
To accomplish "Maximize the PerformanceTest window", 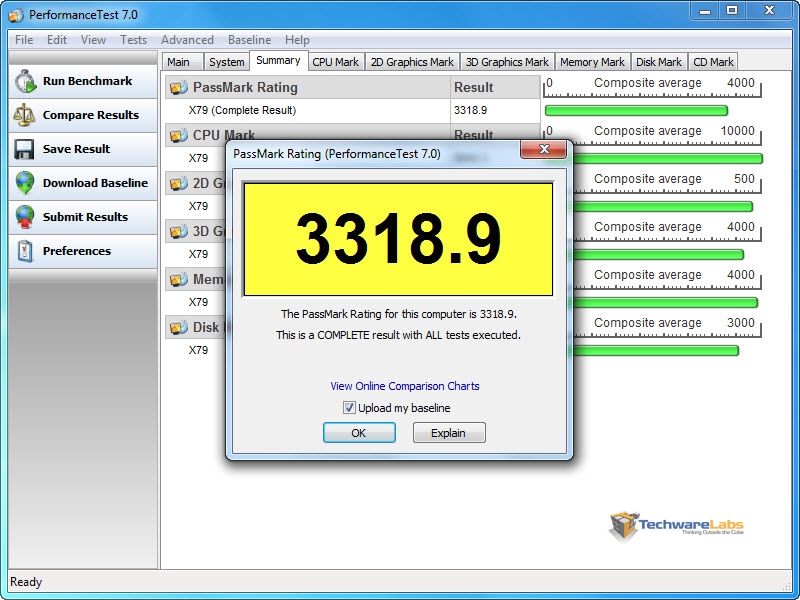I will (x=732, y=10).
